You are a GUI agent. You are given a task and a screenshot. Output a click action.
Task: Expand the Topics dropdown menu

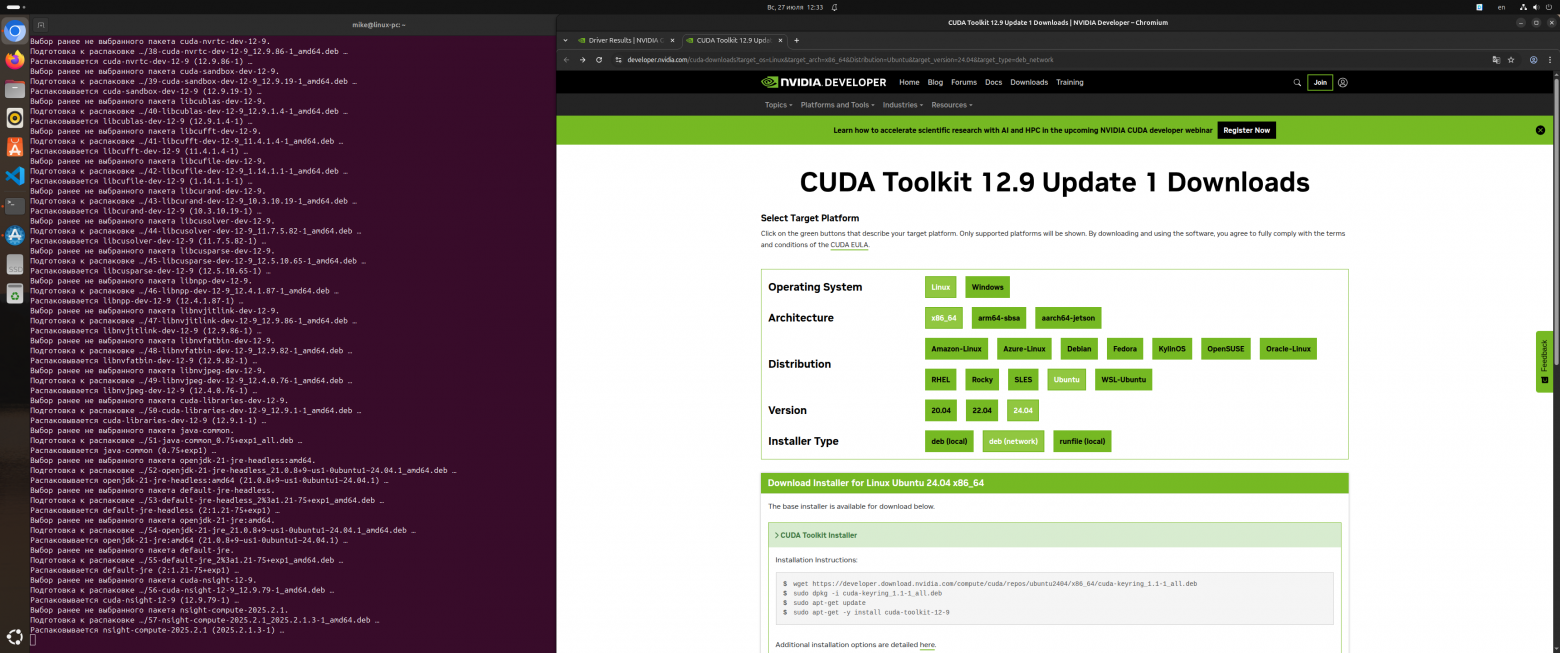778,105
